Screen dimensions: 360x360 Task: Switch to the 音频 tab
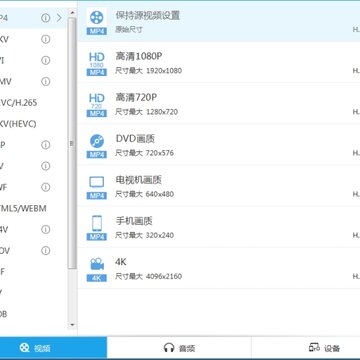(179, 348)
